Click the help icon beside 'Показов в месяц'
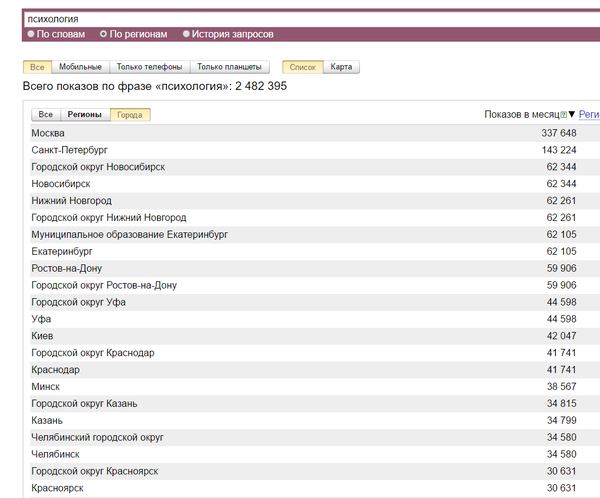Image resolution: width=600 pixels, height=498 pixels. [x=563, y=115]
